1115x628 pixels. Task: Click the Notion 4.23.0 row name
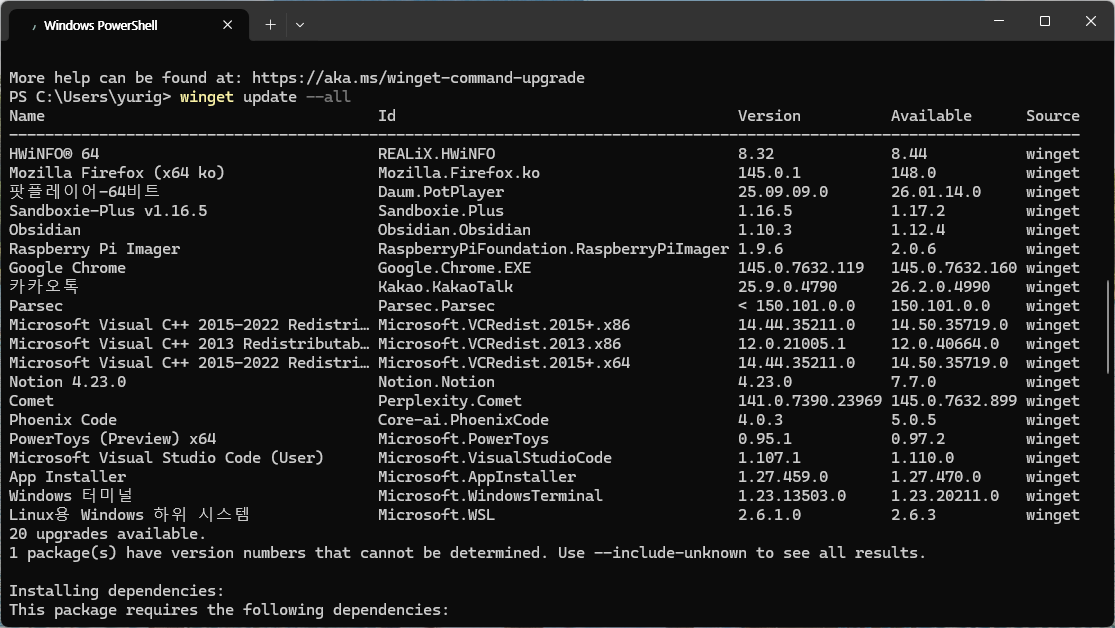click(x=67, y=382)
